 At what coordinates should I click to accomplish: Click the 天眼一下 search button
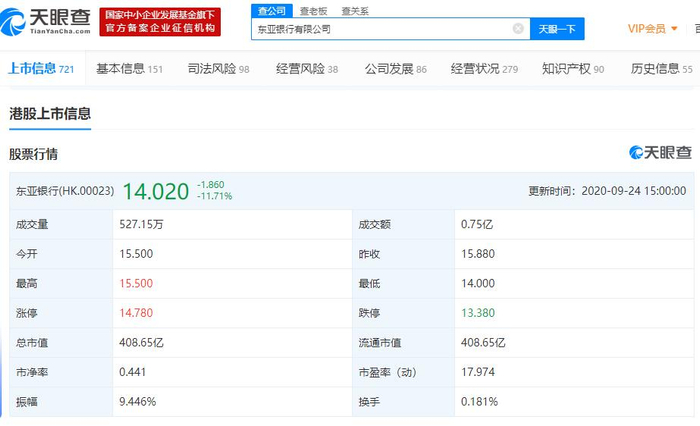point(556,29)
